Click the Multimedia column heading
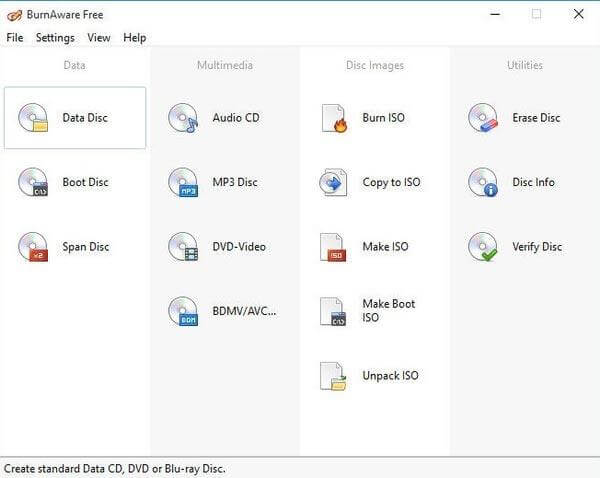600x478 pixels. 225,65
